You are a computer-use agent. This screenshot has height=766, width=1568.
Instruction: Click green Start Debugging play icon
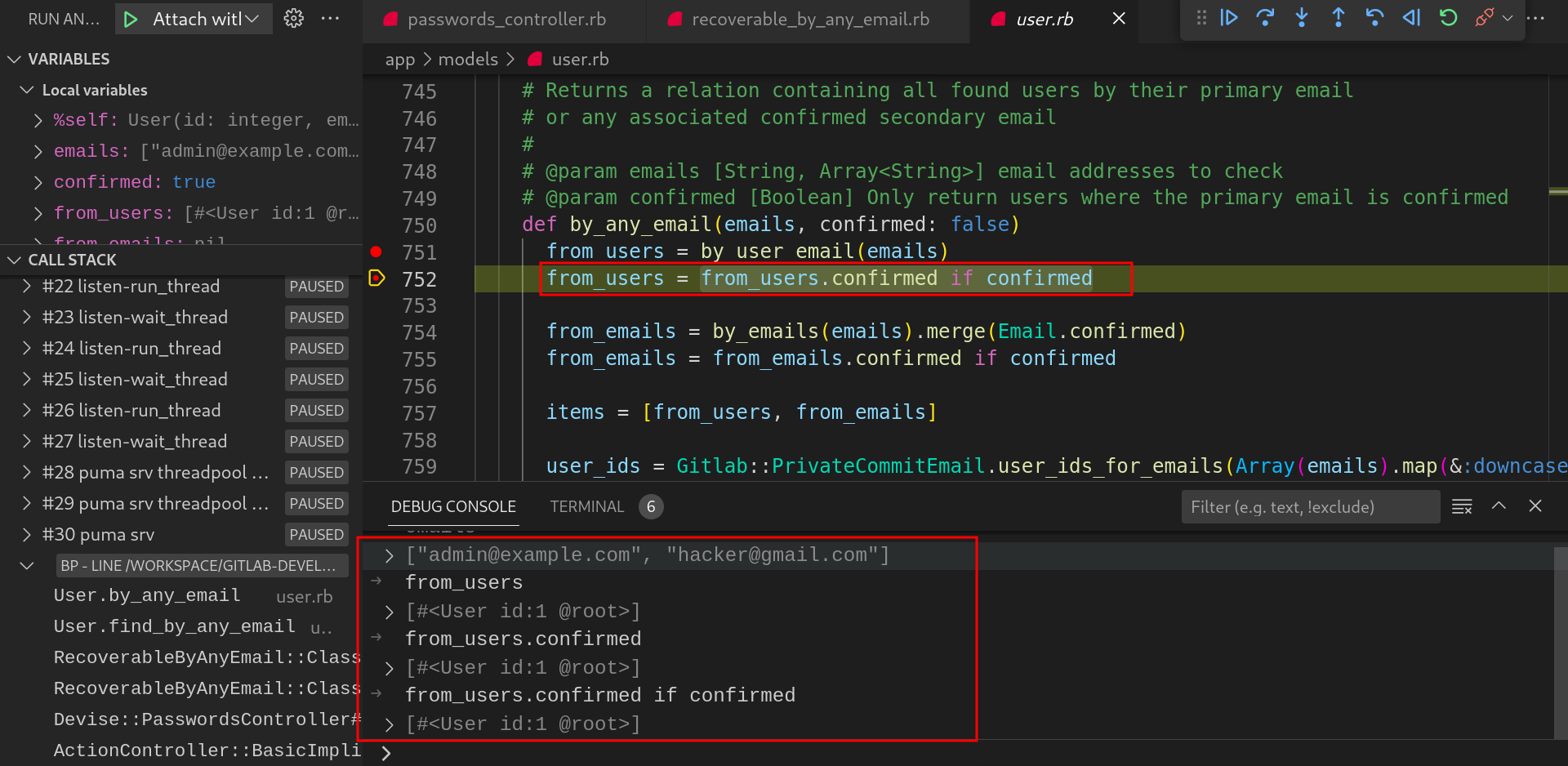131,19
